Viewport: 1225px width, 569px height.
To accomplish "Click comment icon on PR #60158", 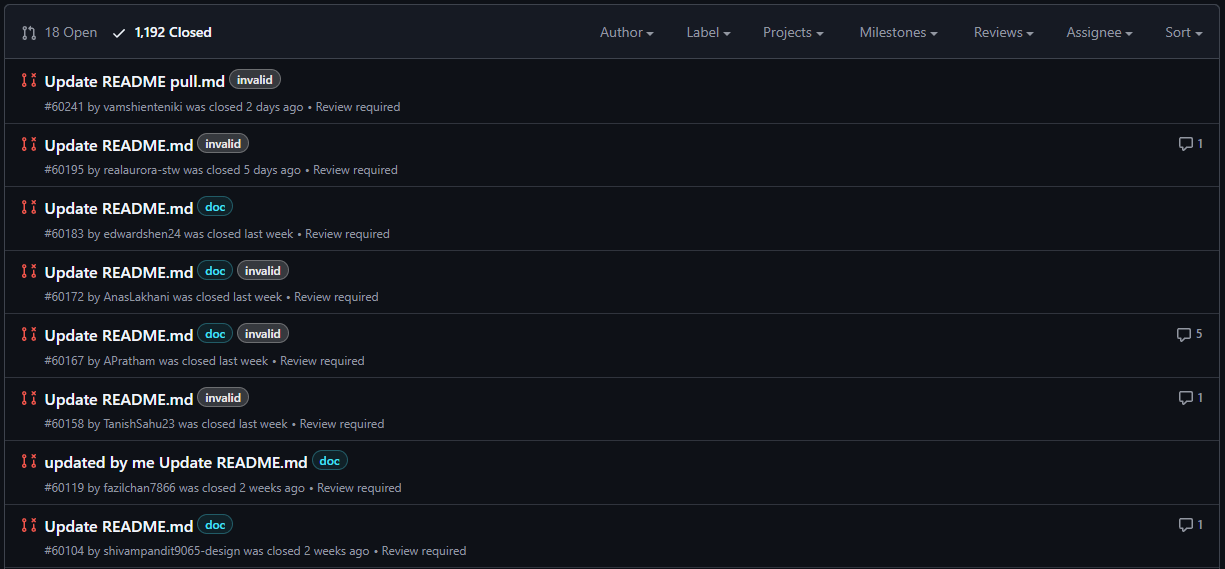I will pos(1186,398).
